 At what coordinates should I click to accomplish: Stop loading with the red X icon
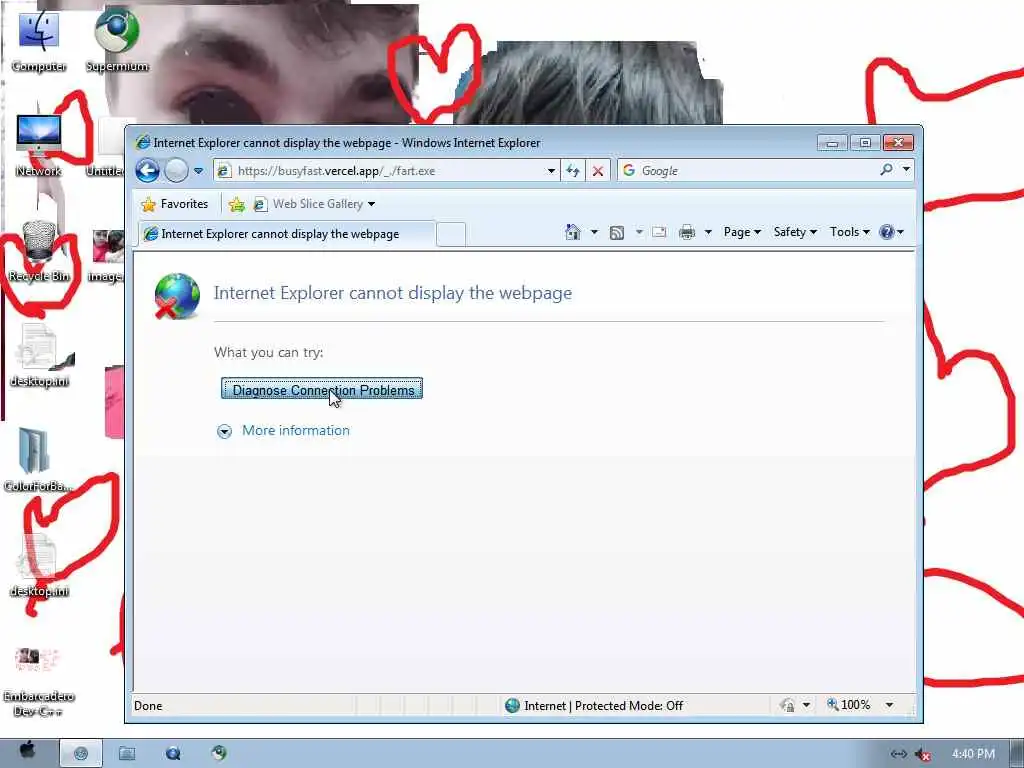pos(598,171)
